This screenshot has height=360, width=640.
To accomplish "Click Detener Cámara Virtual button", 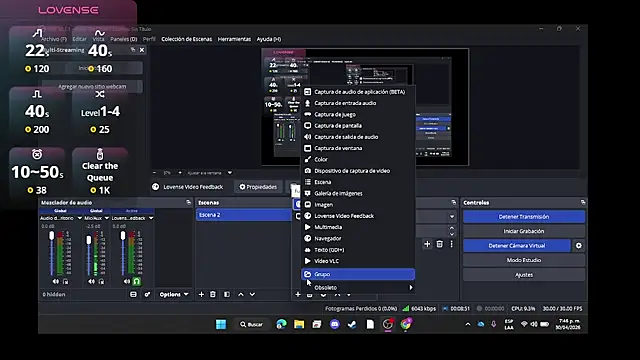I will [x=517, y=246].
